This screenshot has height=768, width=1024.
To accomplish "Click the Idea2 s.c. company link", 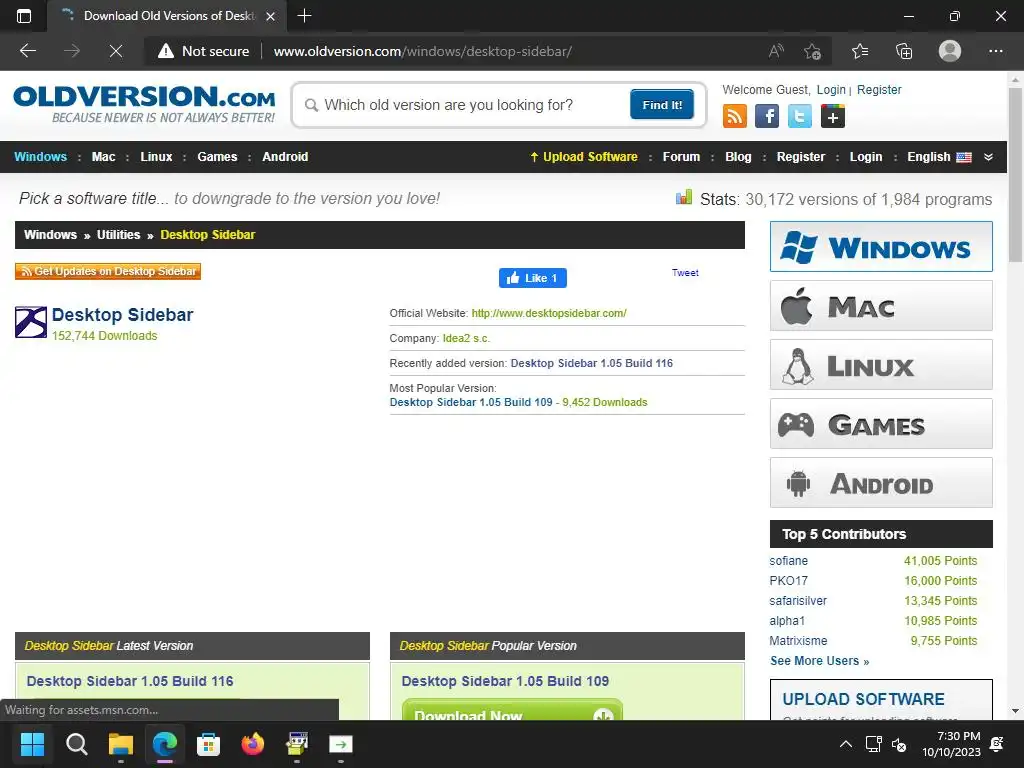I will pos(466,338).
